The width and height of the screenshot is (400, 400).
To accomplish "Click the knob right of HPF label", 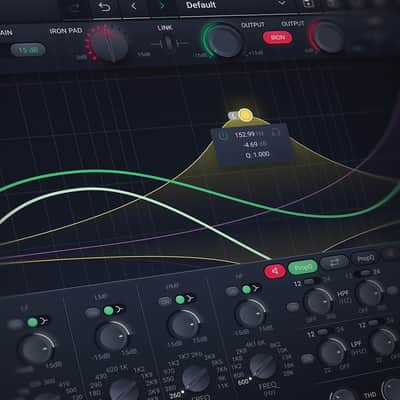I will [x=369, y=293].
